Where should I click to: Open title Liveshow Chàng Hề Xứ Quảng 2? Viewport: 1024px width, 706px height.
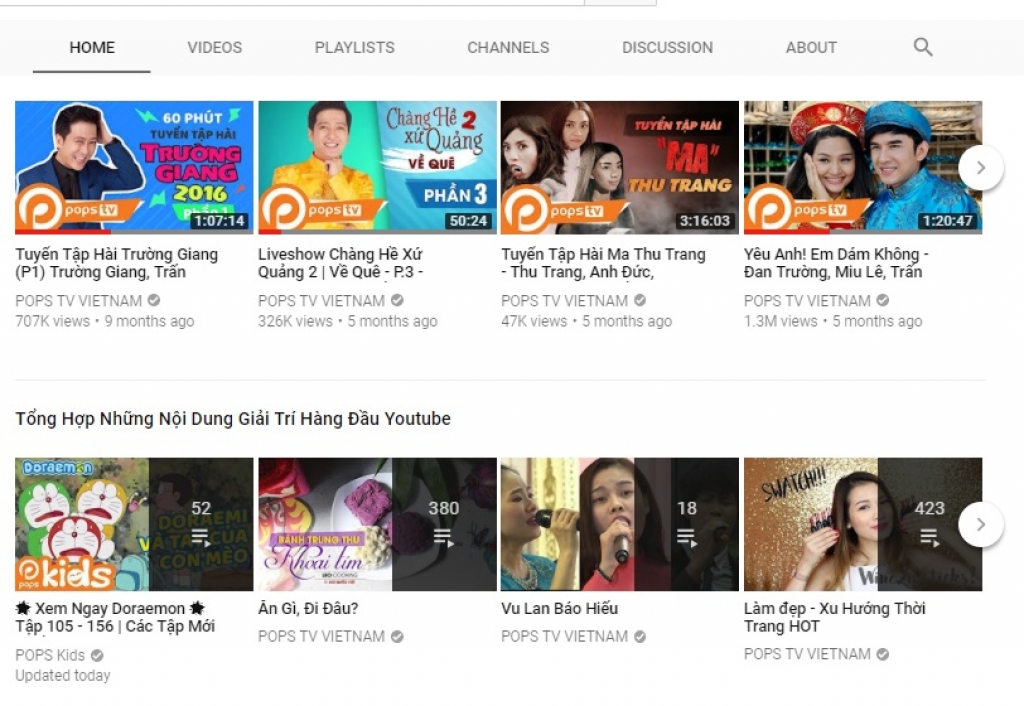pyautogui.click(x=340, y=263)
